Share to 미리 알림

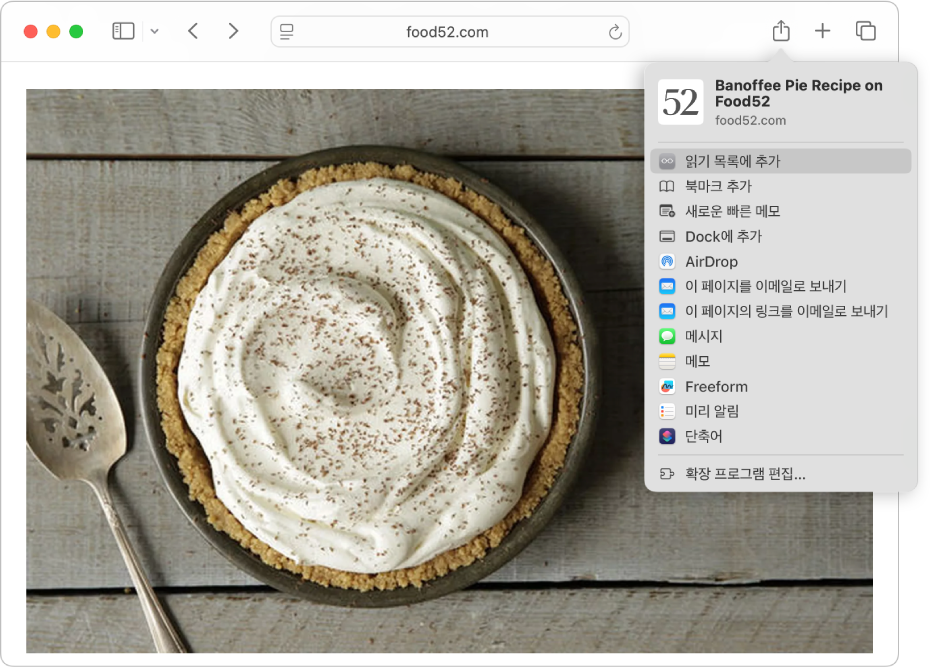pyautogui.click(x=780, y=411)
